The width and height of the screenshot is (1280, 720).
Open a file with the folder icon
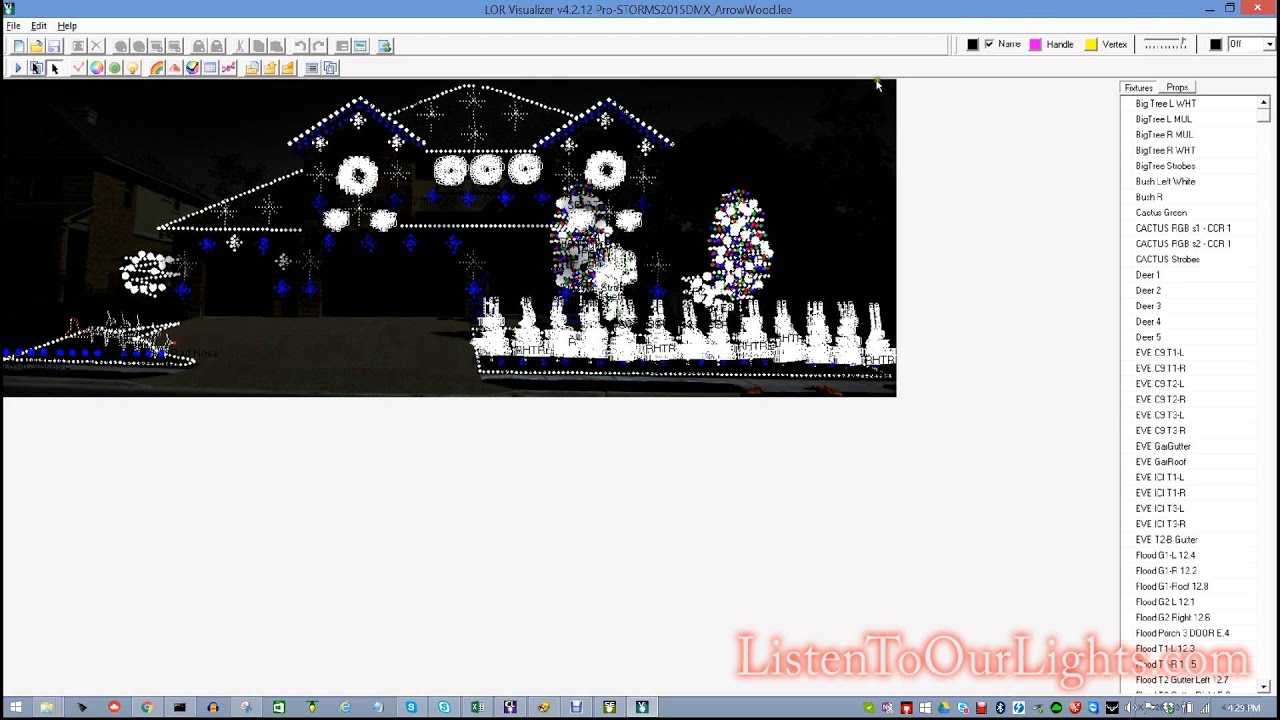click(37, 46)
